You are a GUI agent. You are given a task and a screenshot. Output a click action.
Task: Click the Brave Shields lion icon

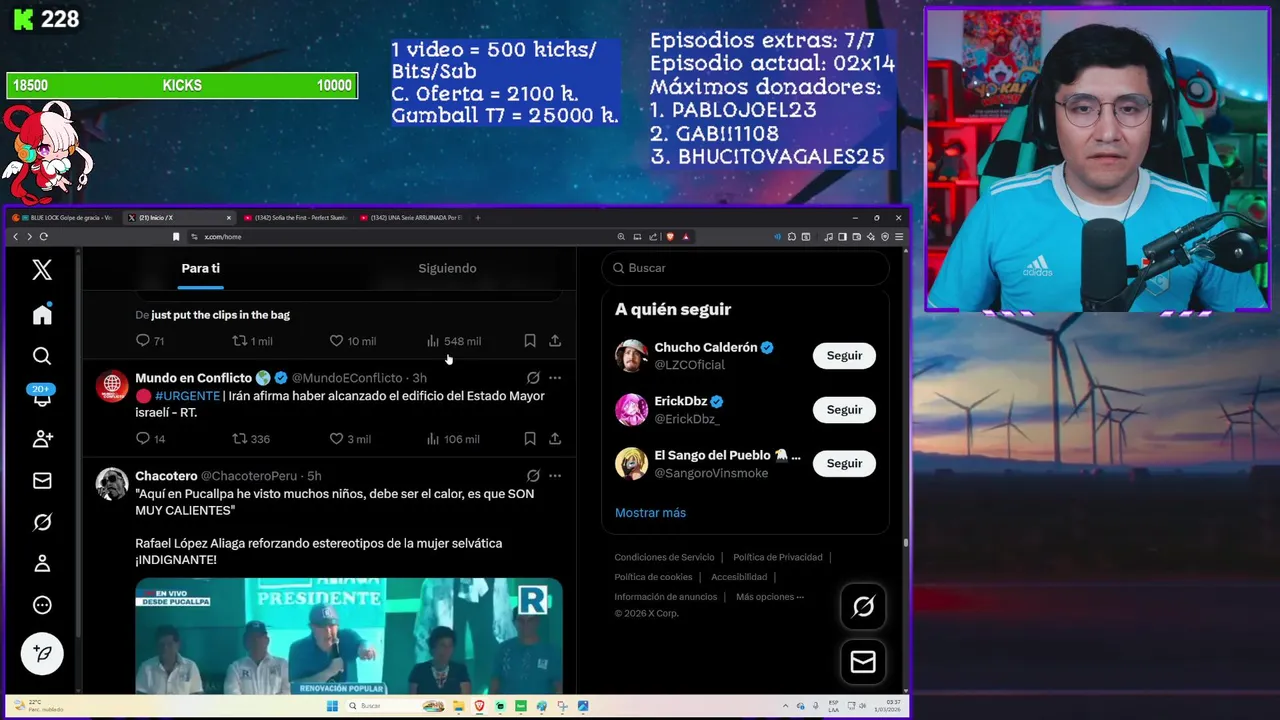pyautogui.click(x=670, y=237)
